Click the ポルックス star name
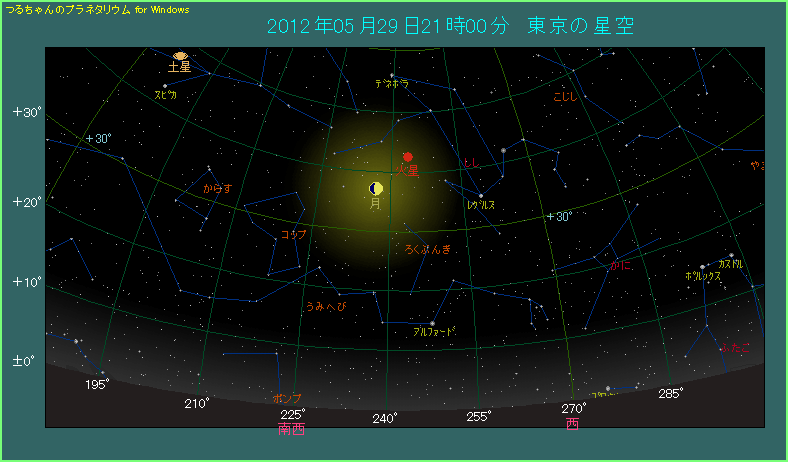The height and width of the screenshot is (462, 788). (x=703, y=276)
